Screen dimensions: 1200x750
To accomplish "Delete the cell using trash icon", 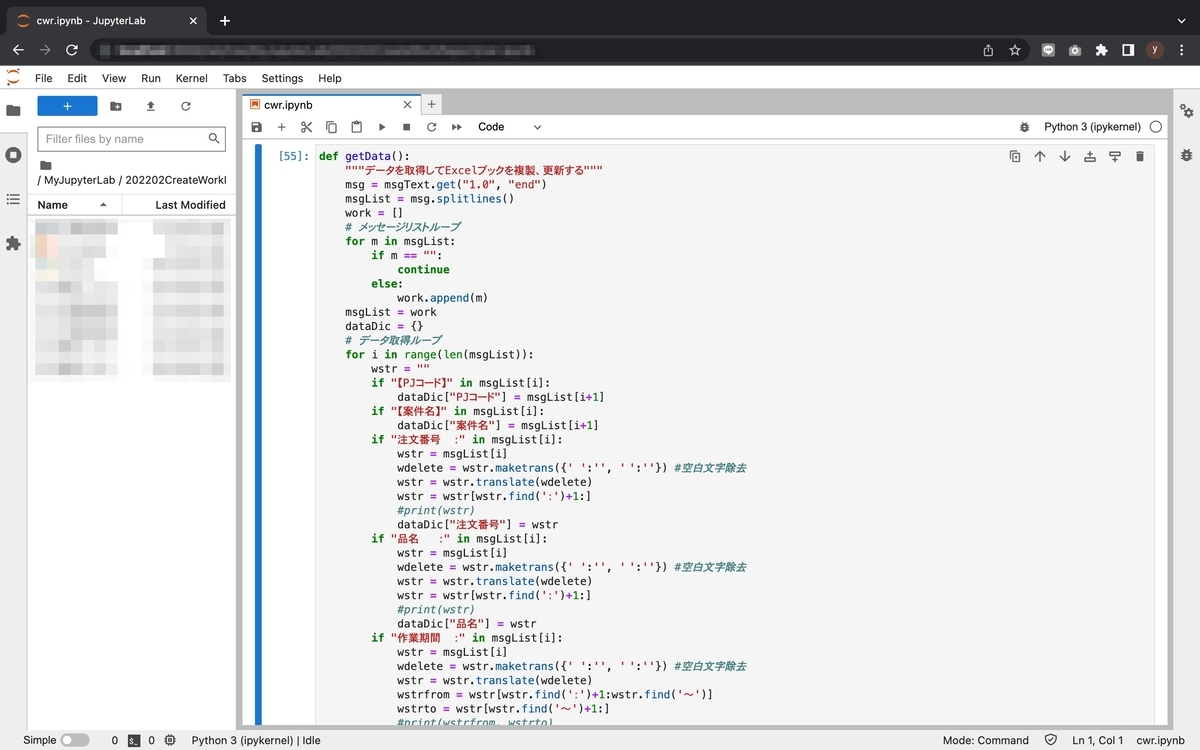I will (x=1141, y=156).
